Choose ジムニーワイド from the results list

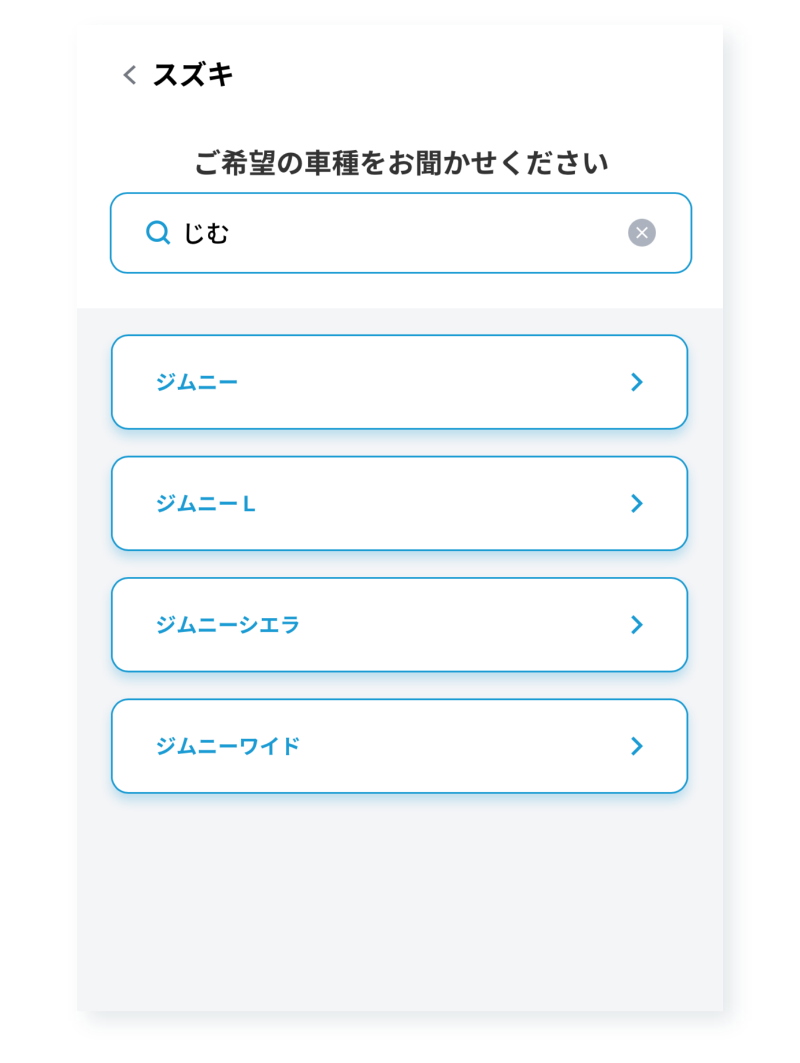point(399,746)
